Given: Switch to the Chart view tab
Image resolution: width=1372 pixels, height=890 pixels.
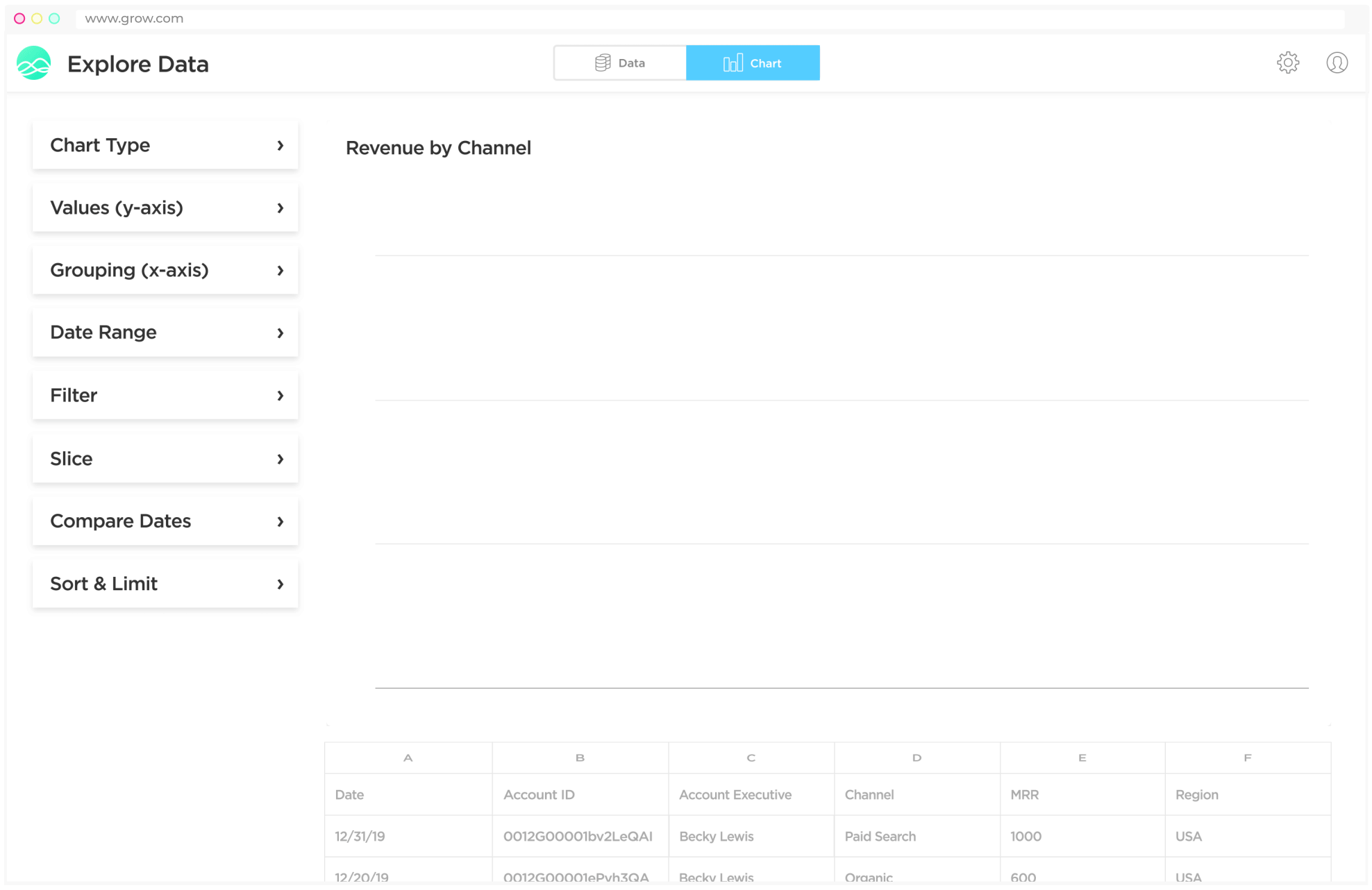Looking at the screenshot, I should pyautogui.click(x=752, y=63).
